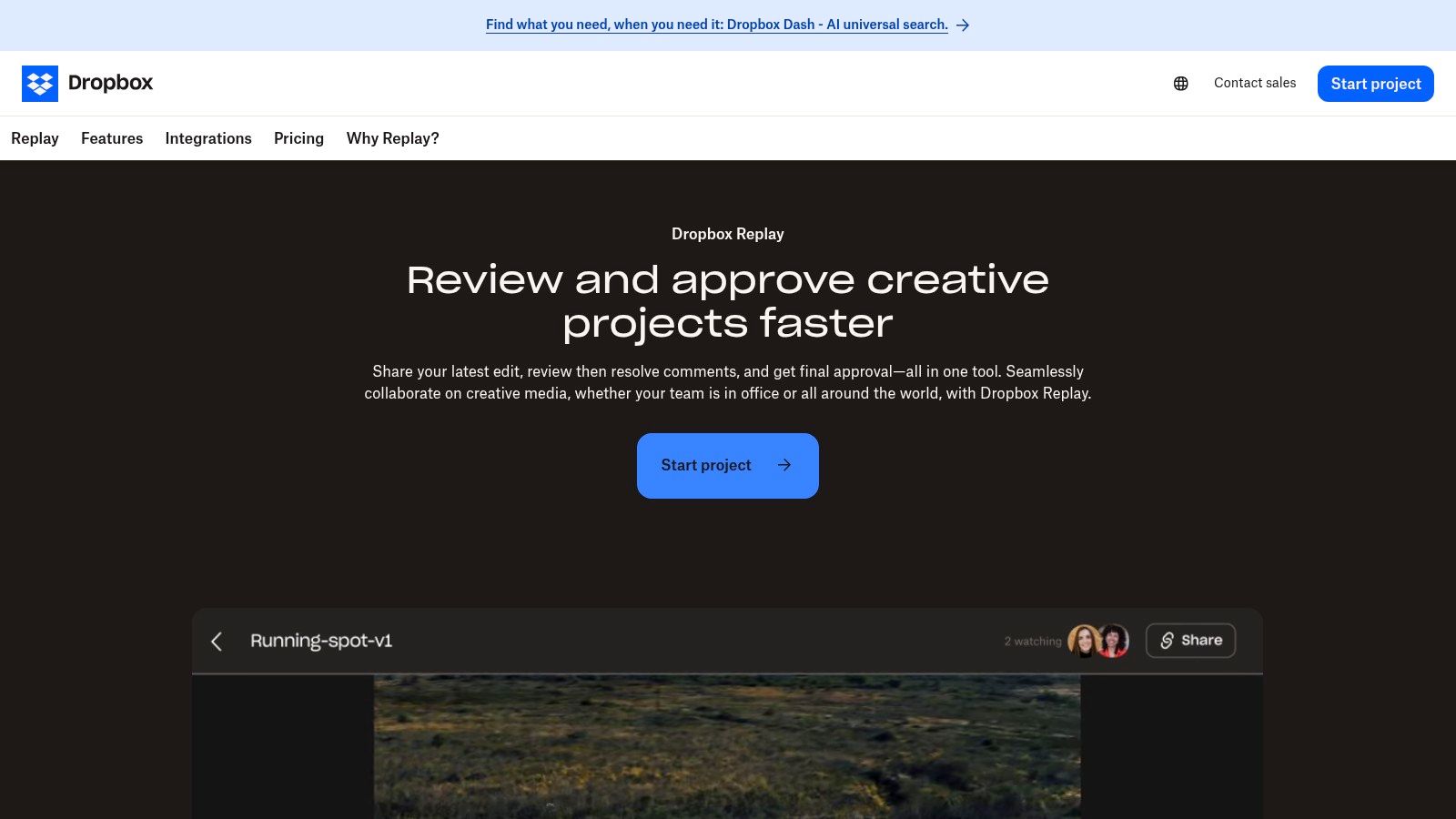
Task: Open the Replay navigation item
Action: tap(35, 138)
